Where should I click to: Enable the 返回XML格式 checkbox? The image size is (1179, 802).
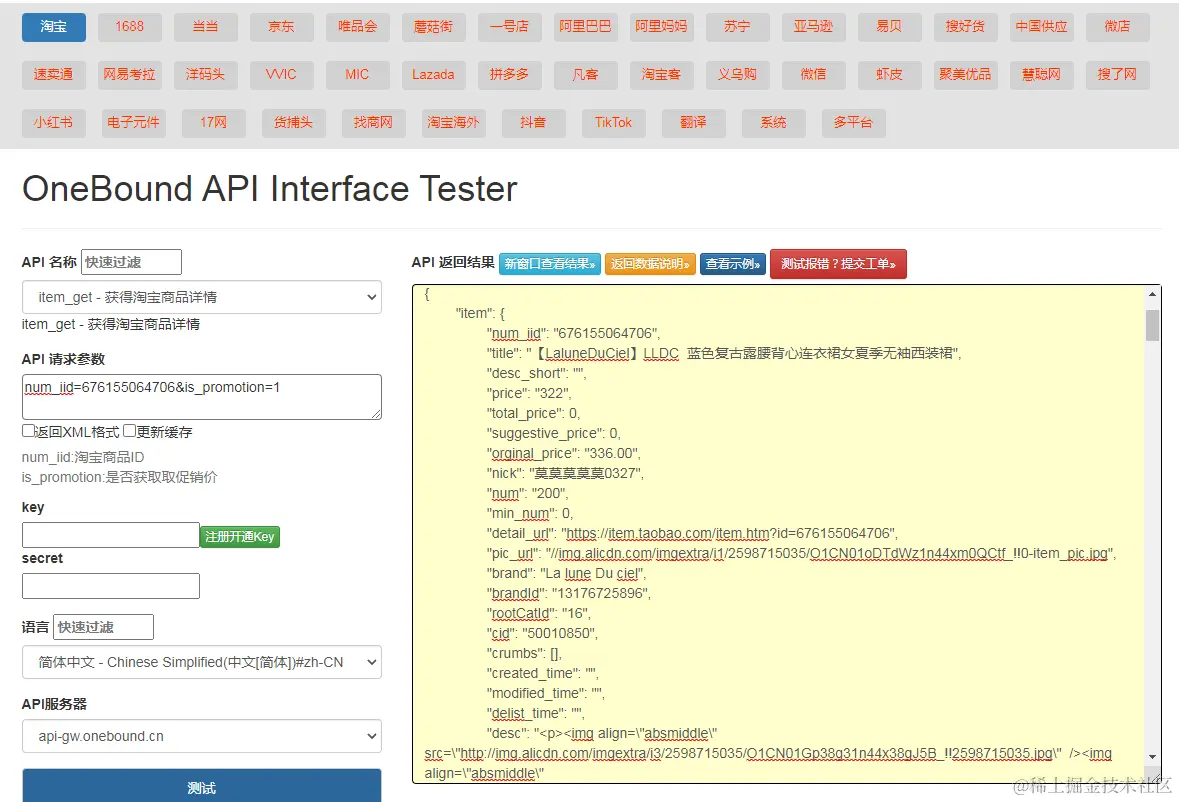(28, 431)
